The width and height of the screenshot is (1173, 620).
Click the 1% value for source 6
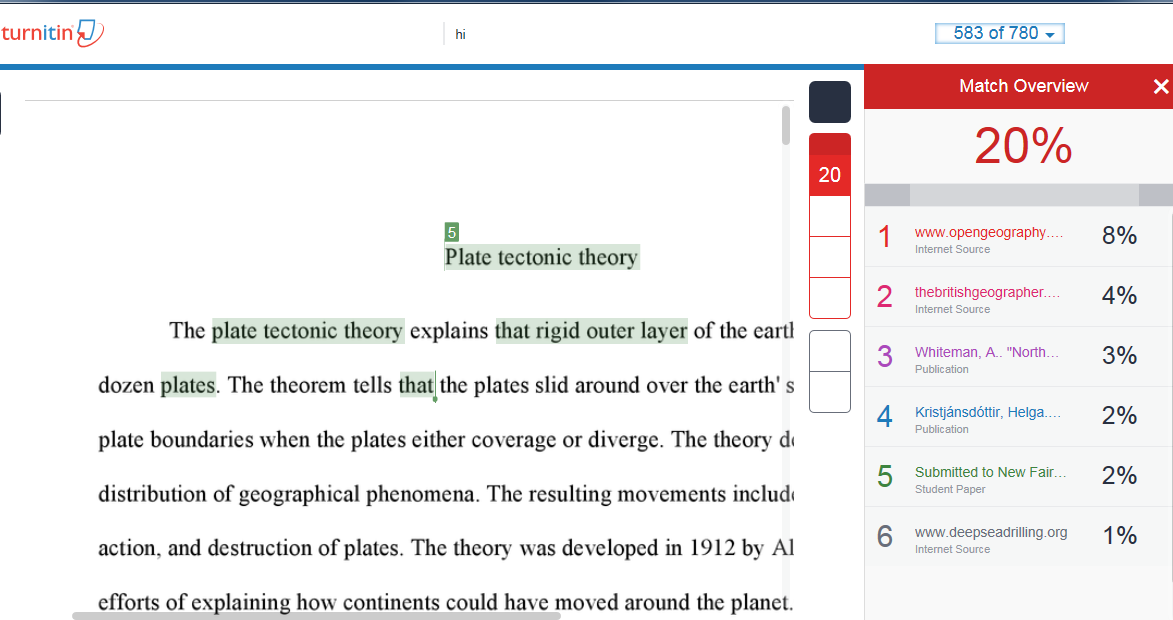(1119, 535)
